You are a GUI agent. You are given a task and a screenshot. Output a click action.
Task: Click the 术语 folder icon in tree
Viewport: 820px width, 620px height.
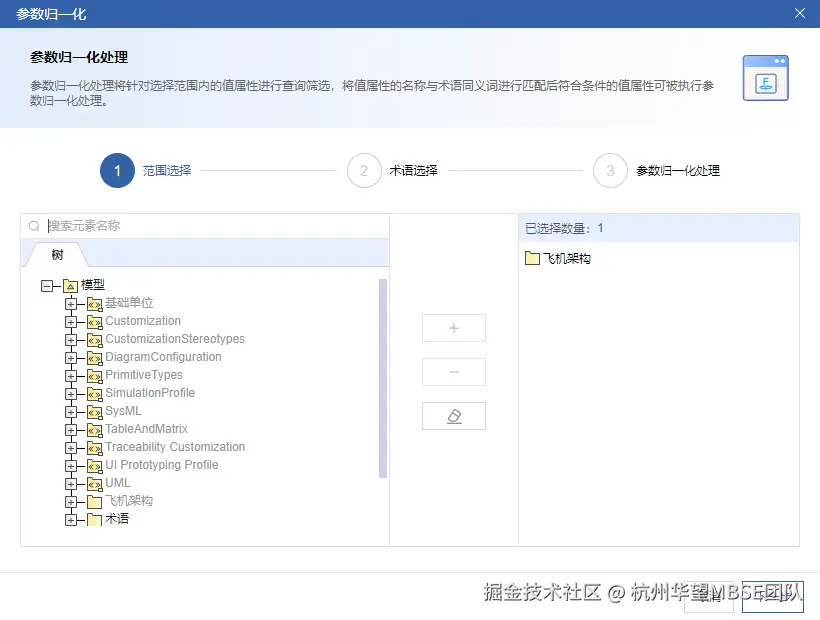coord(94,520)
